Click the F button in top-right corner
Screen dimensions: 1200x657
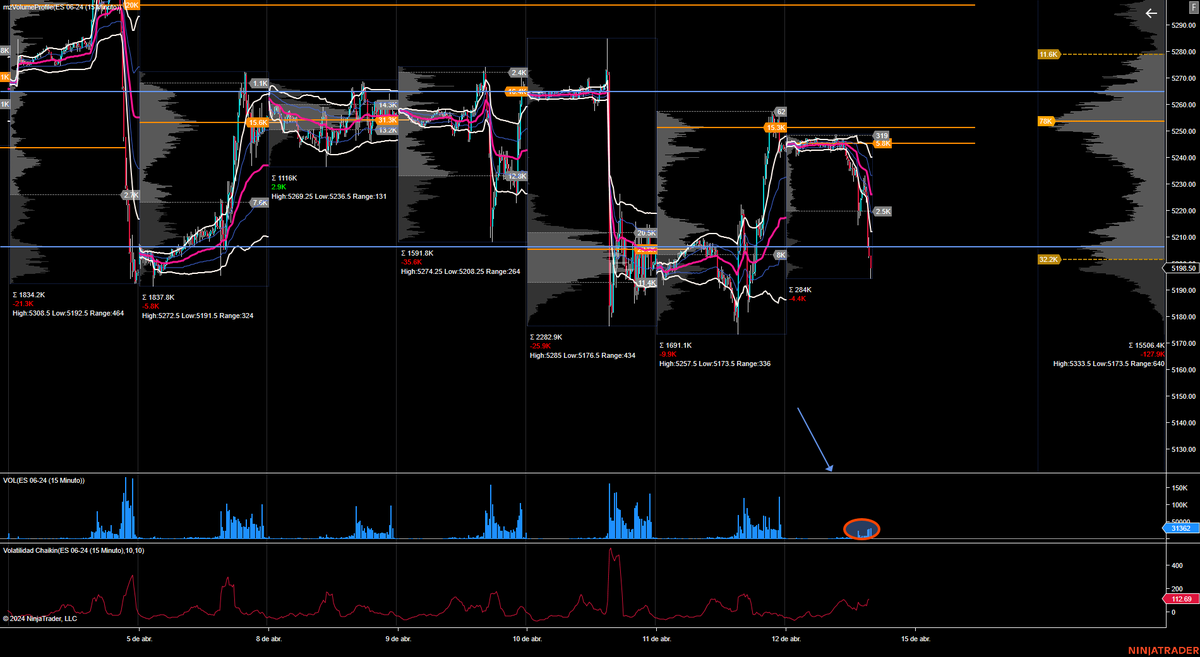pos(1192,7)
